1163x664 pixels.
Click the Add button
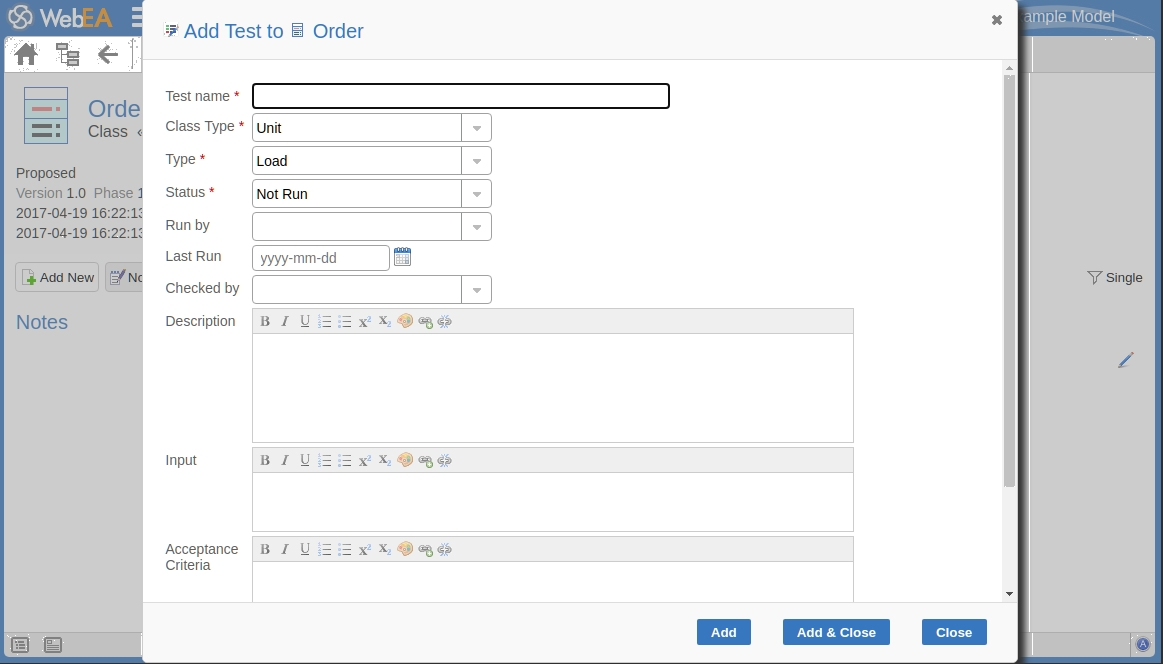tap(723, 632)
